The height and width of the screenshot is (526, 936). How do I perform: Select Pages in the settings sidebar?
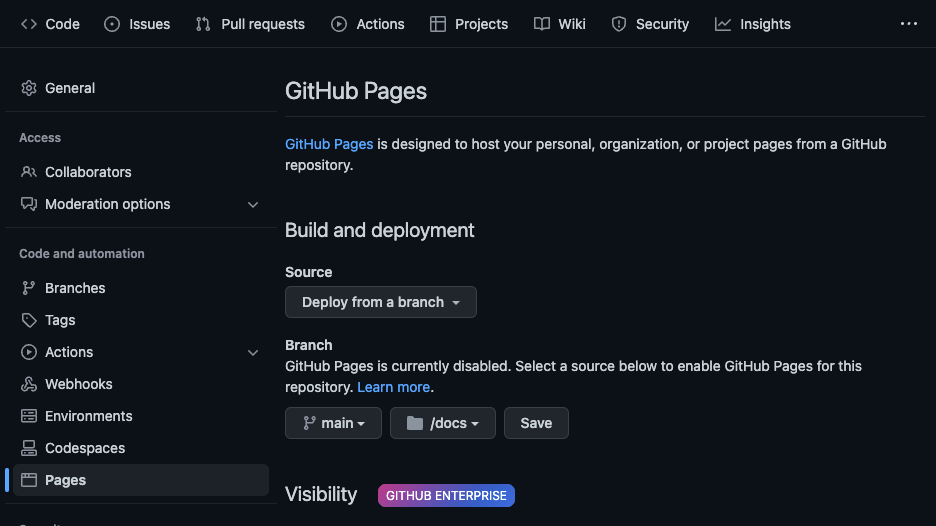click(x=141, y=480)
